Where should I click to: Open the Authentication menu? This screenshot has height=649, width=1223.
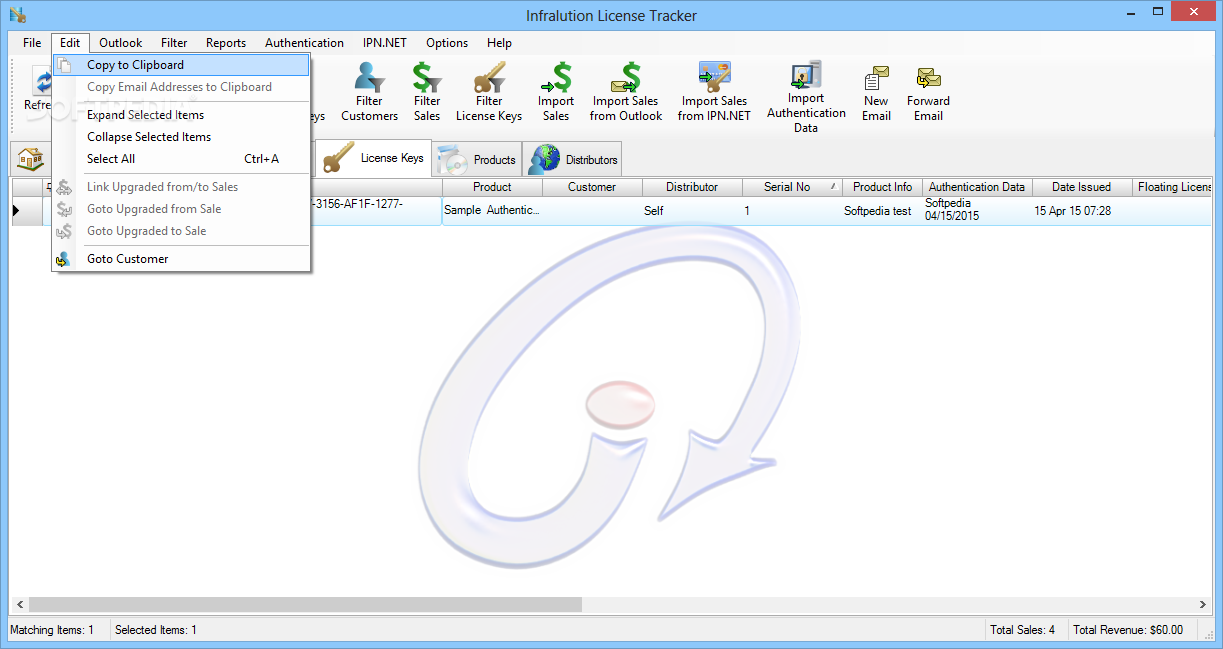tap(305, 43)
